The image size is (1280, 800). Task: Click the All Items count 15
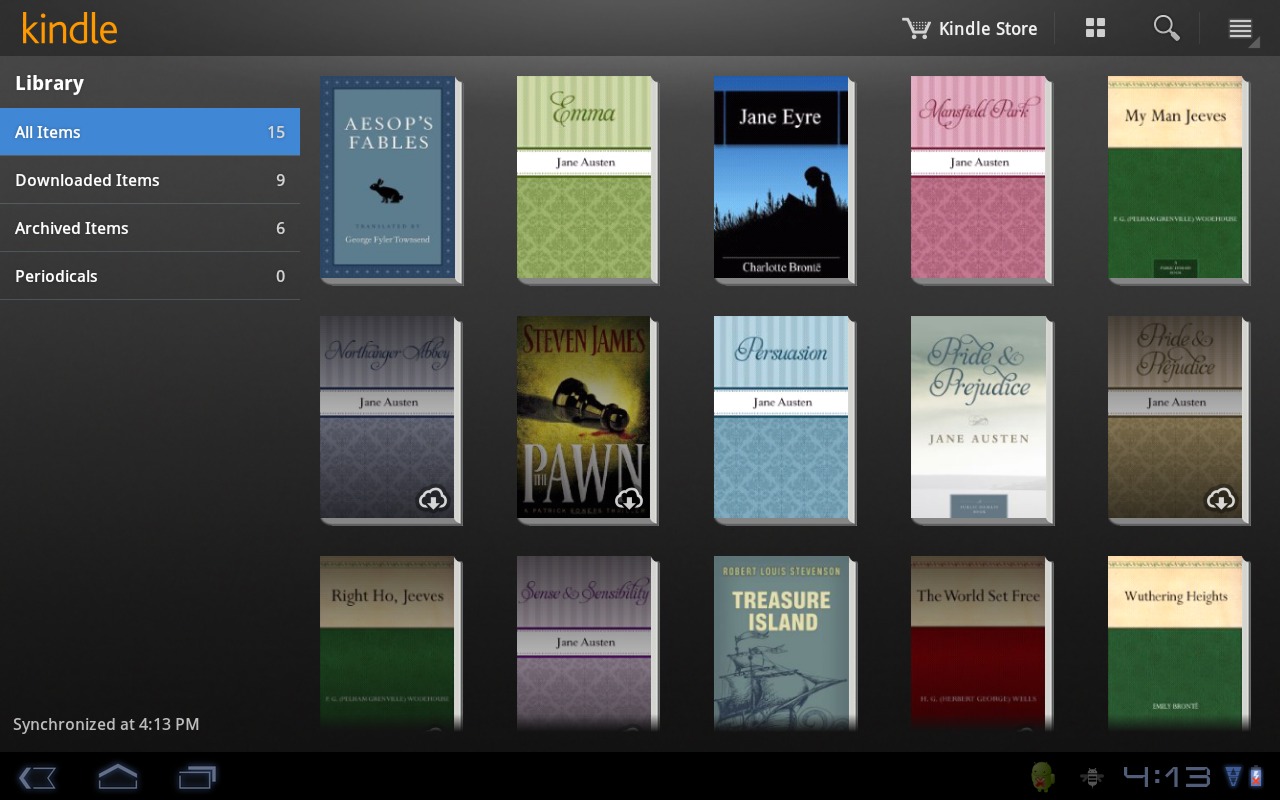pyautogui.click(x=276, y=132)
